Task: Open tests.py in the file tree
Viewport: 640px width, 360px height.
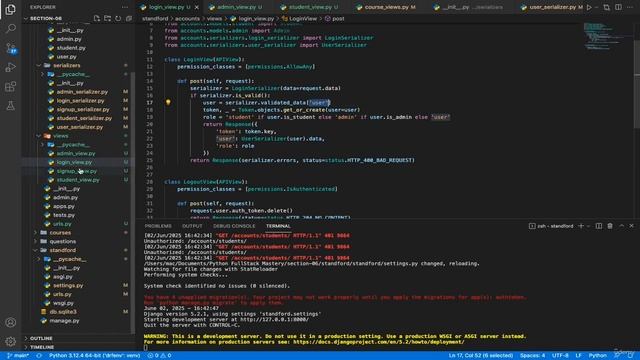Action: [x=64, y=215]
